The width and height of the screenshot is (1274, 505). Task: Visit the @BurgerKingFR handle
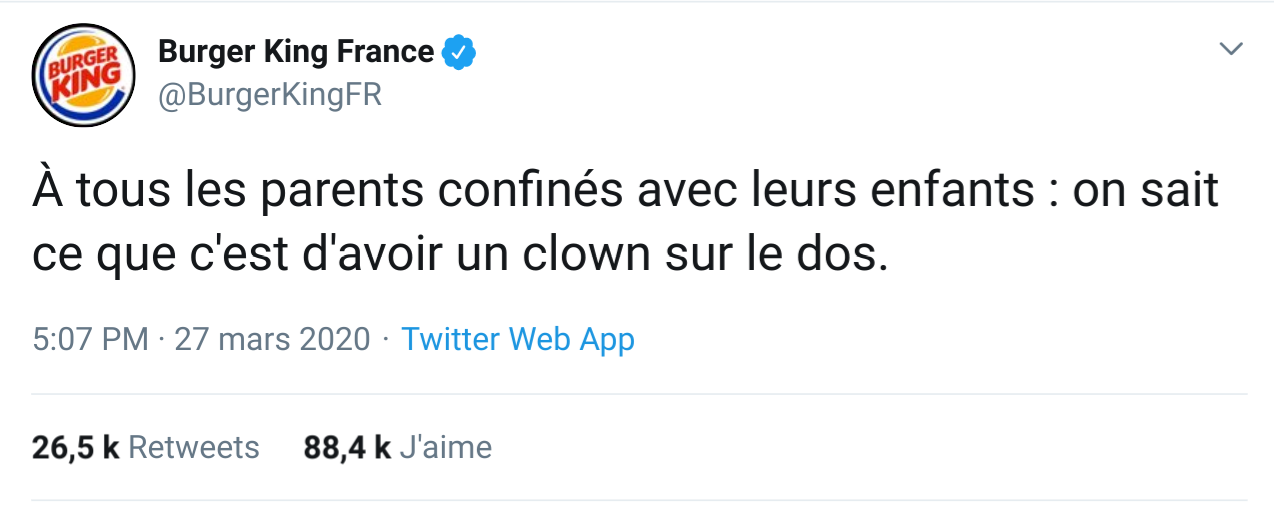point(270,95)
